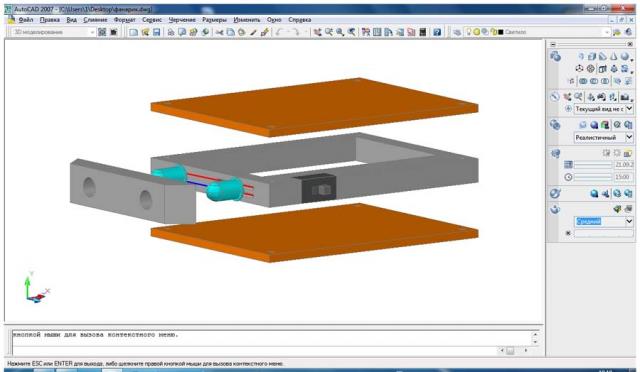
Task: Click the Zoom Previous icon in toolbar
Action: pos(351,32)
